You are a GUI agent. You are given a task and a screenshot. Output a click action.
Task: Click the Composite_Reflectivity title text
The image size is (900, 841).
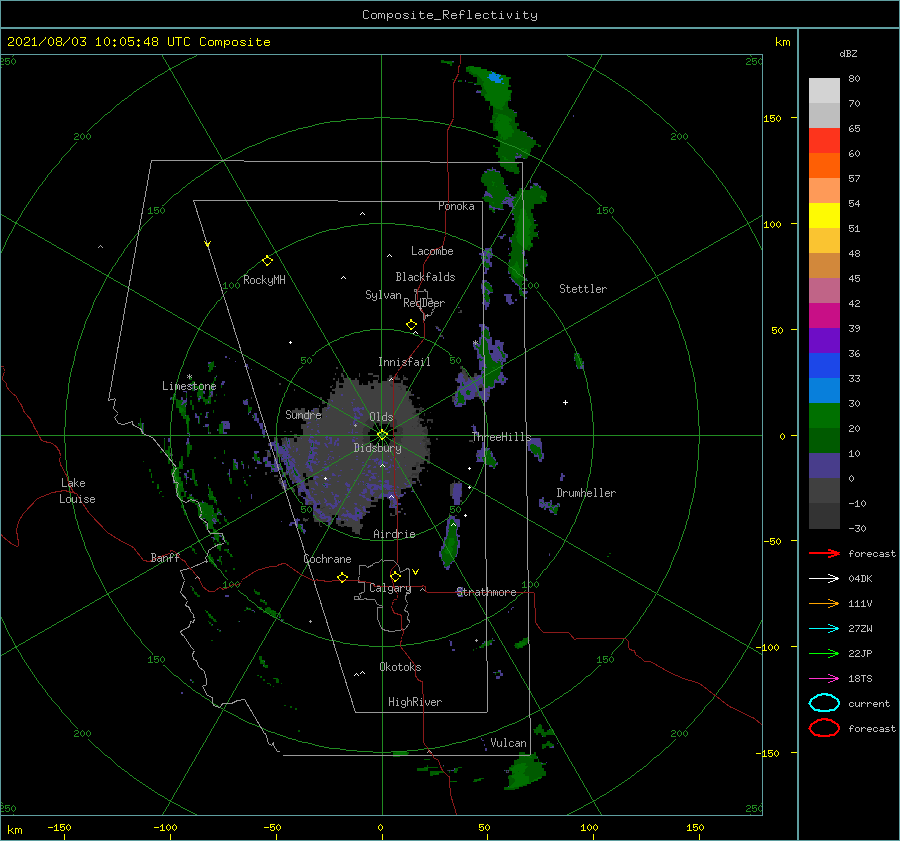449,15
